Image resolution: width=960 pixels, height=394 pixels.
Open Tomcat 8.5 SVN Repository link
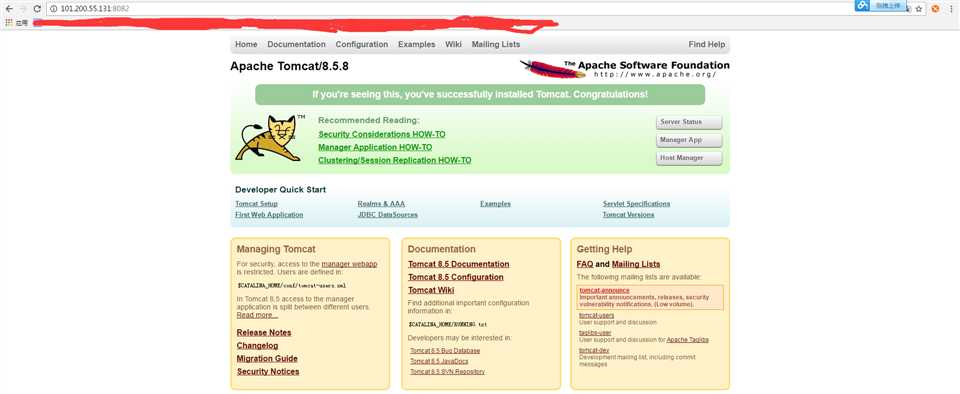pos(448,371)
